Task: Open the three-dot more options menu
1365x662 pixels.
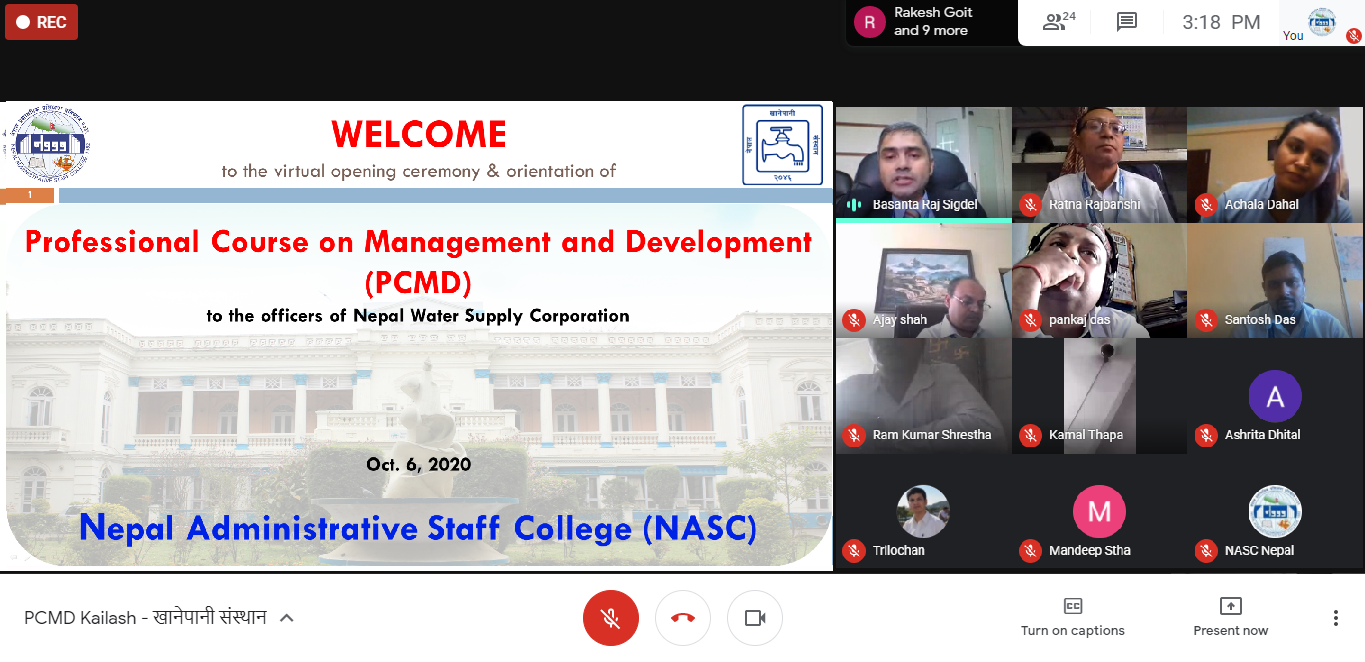Action: click(1335, 618)
